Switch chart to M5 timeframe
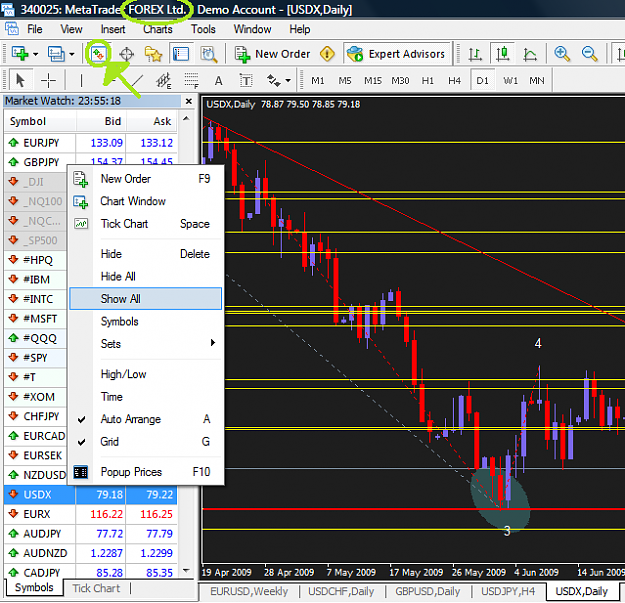Screen dimensions: 625x603 point(345,81)
